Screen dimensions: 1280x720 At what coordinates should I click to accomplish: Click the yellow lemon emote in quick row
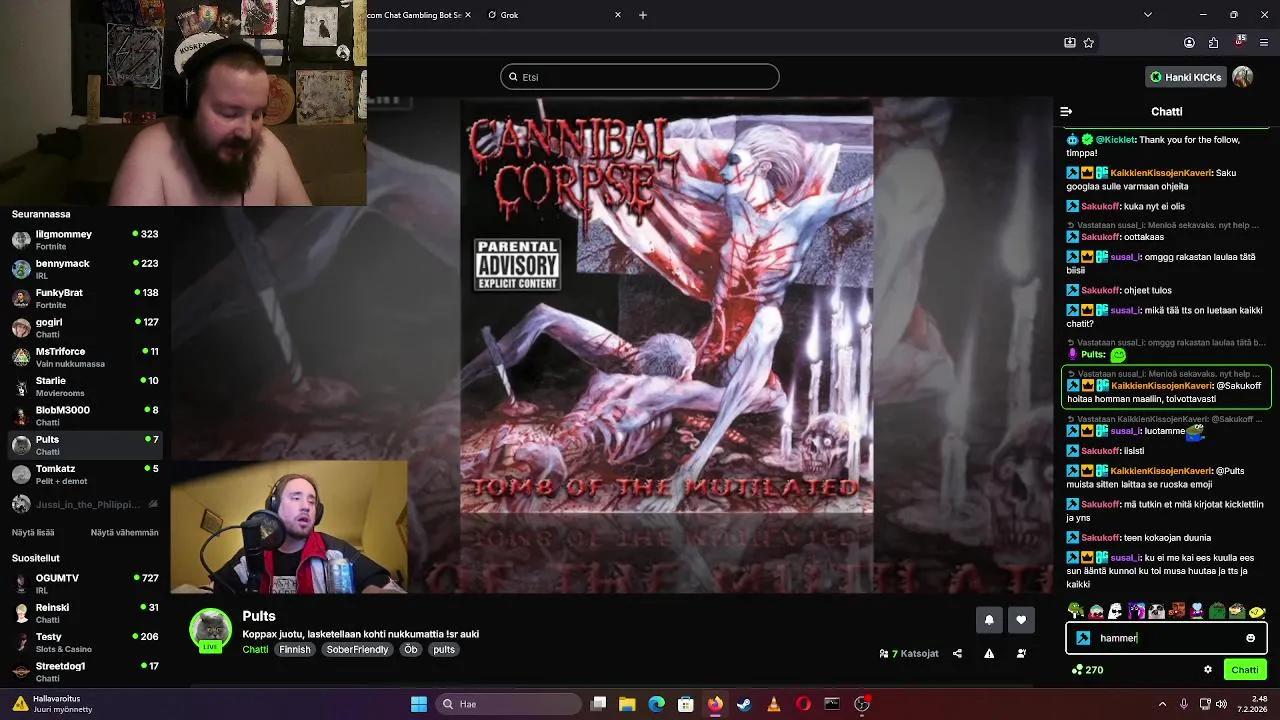(1256, 611)
